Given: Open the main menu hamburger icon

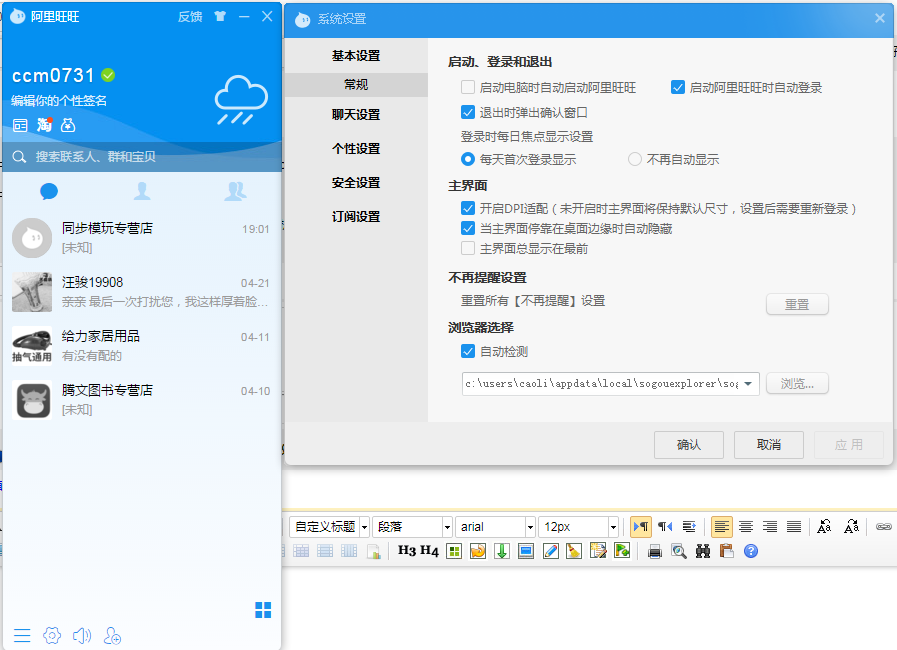Looking at the screenshot, I should click(22, 636).
